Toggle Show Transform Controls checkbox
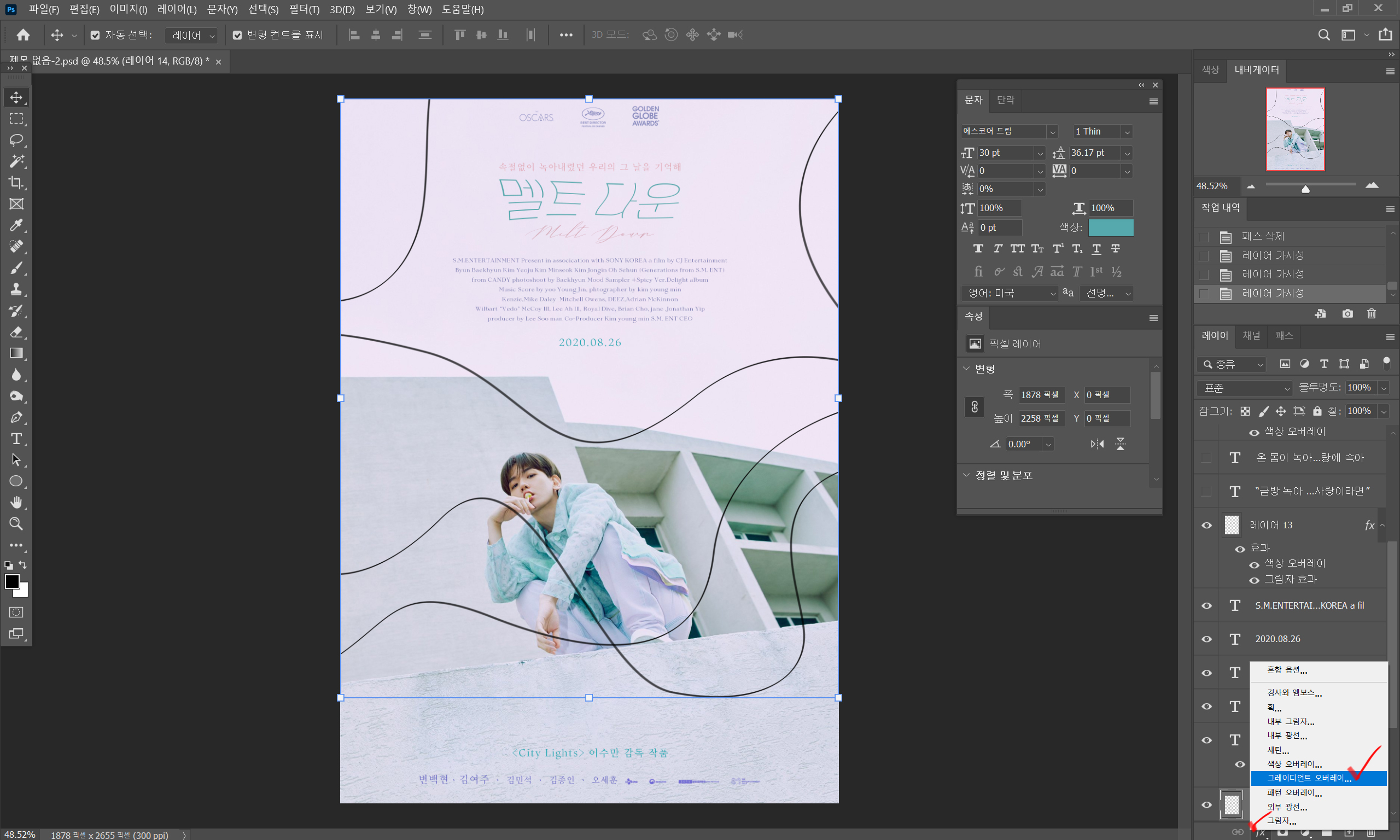 (x=237, y=35)
